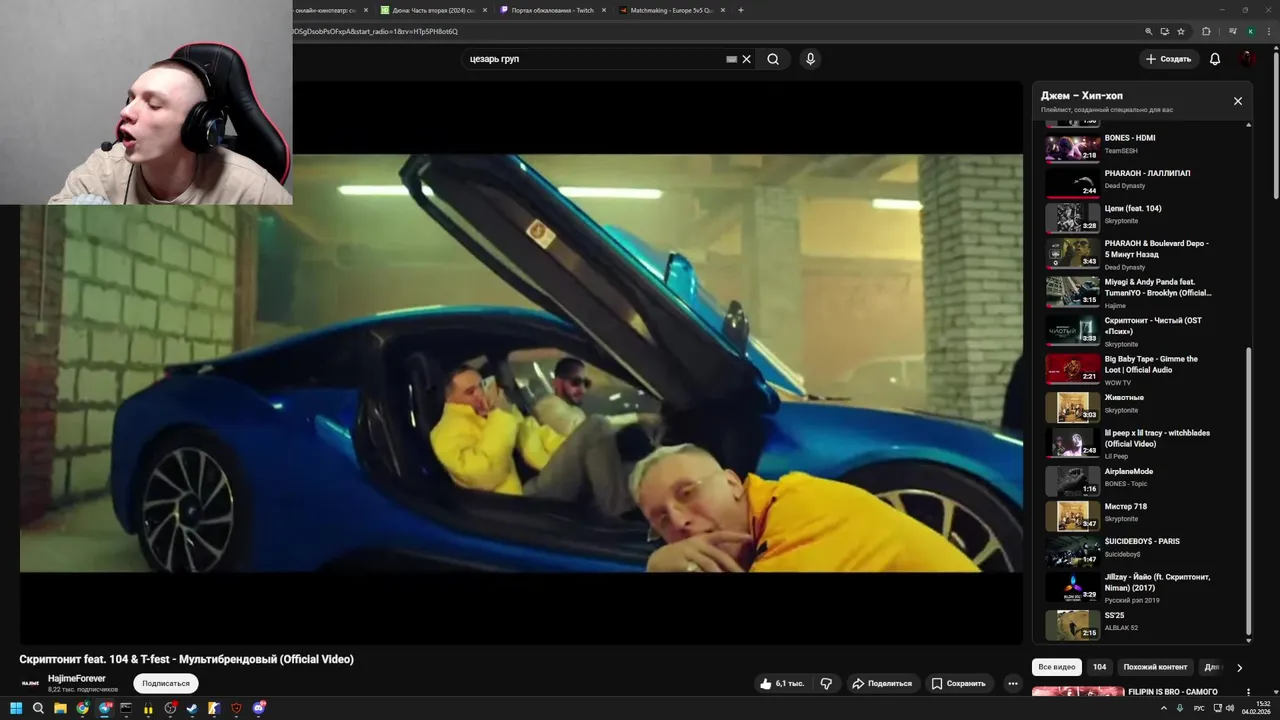The width and height of the screenshot is (1280, 720).
Task: Open the three-dot more actions menu under the video
Action: [x=1013, y=684]
